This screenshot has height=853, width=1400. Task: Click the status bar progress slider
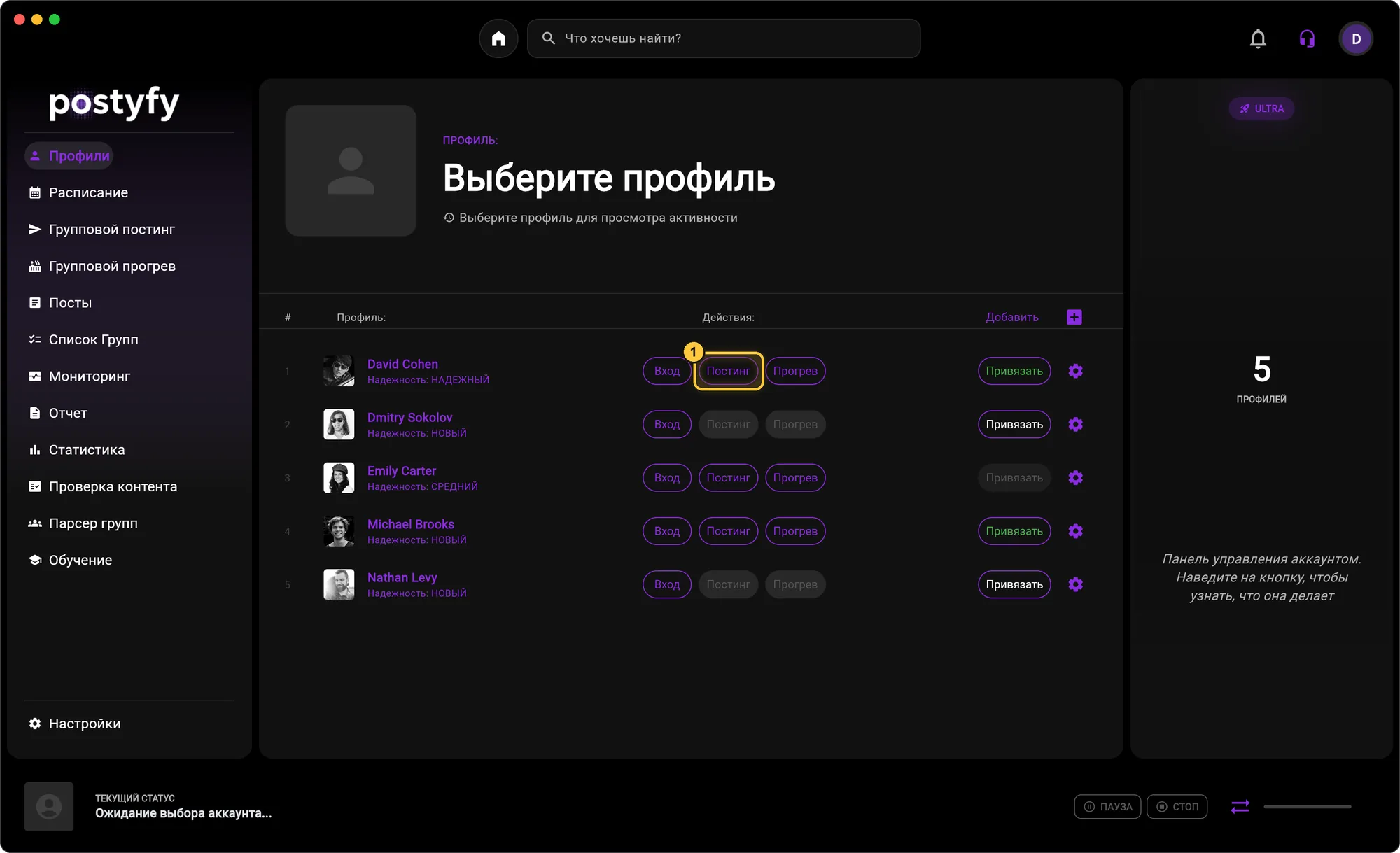tap(1307, 806)
